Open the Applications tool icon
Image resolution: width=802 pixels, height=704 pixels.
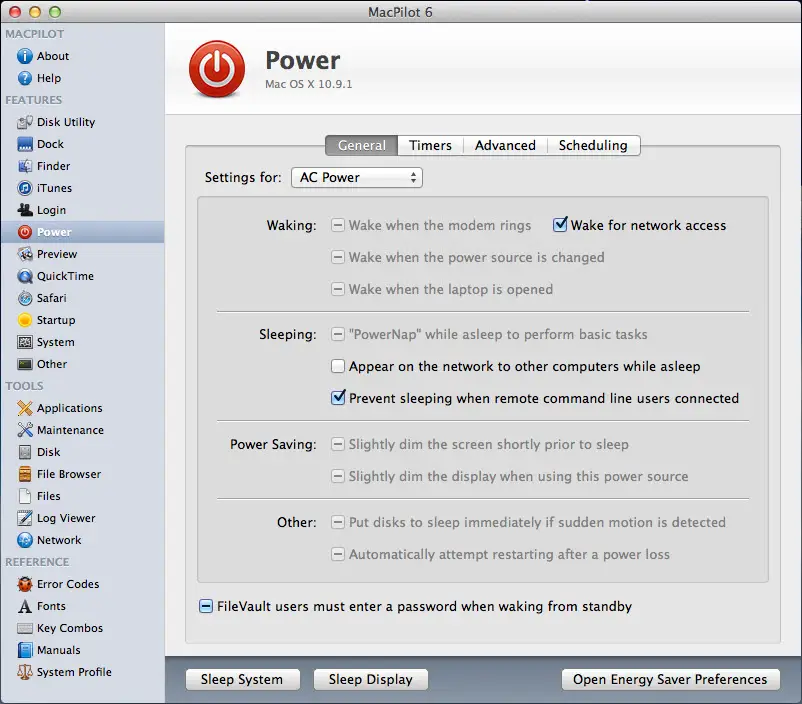pos(25,408)
